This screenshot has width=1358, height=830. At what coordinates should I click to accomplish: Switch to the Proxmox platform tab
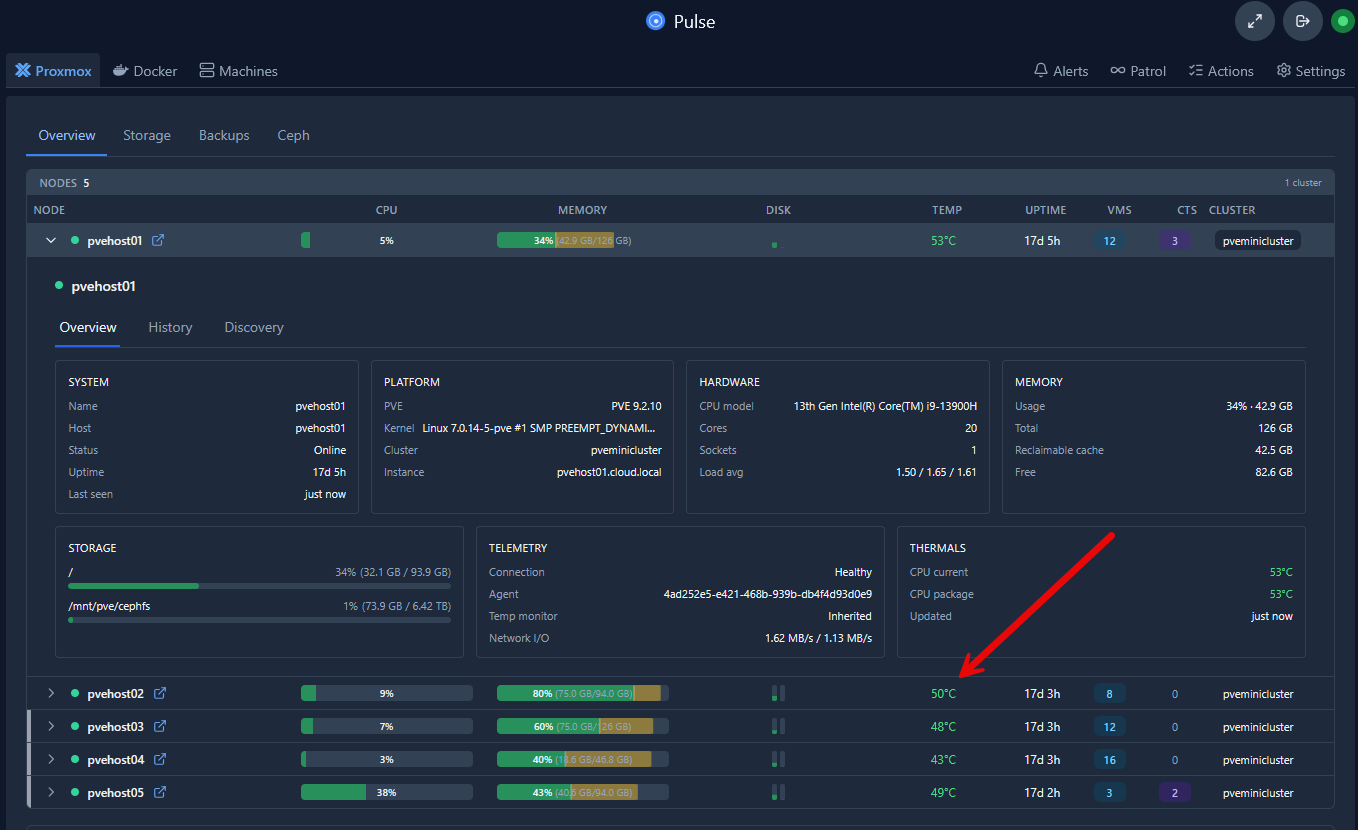tap(53, 71)
